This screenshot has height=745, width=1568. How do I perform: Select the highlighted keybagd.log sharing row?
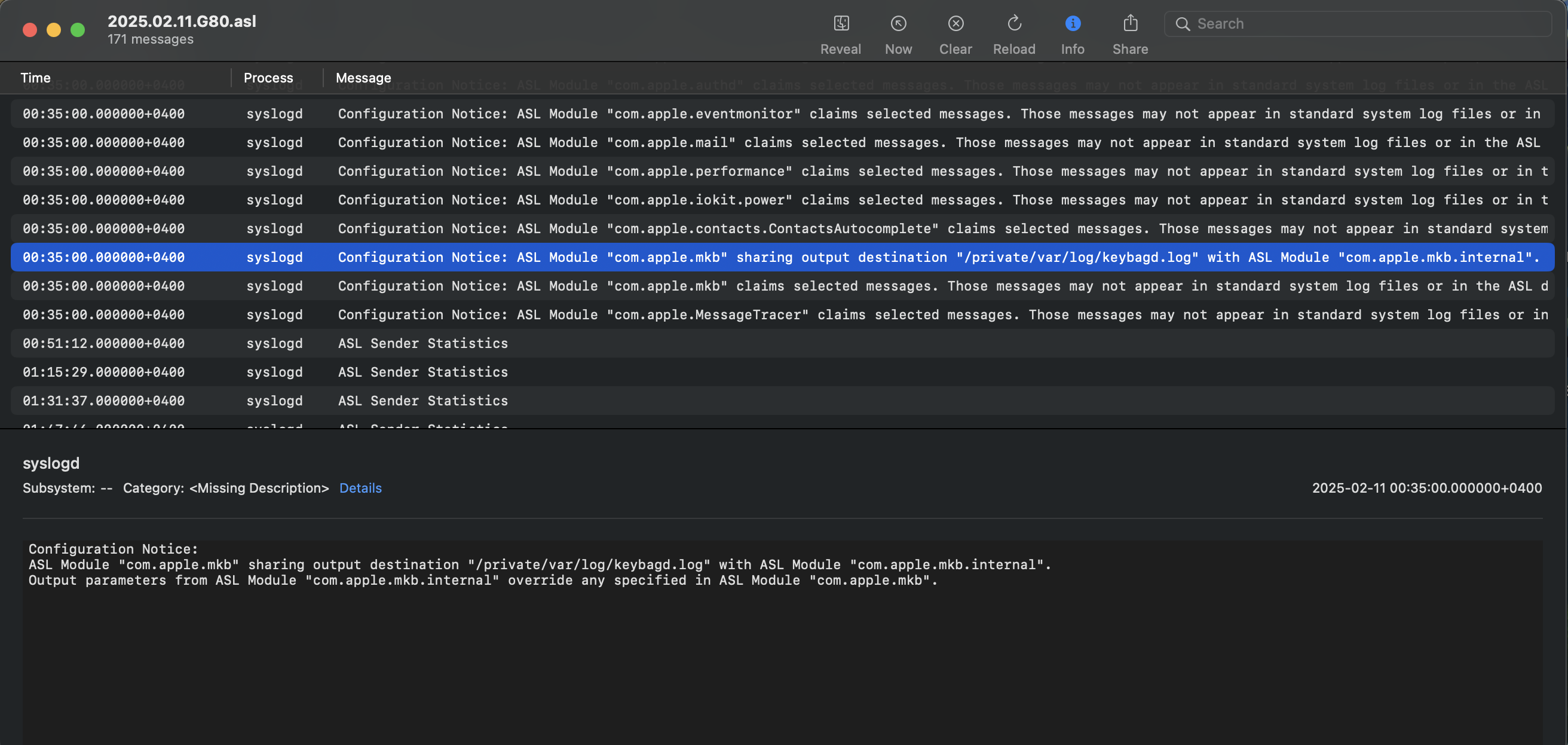point(782,257)
